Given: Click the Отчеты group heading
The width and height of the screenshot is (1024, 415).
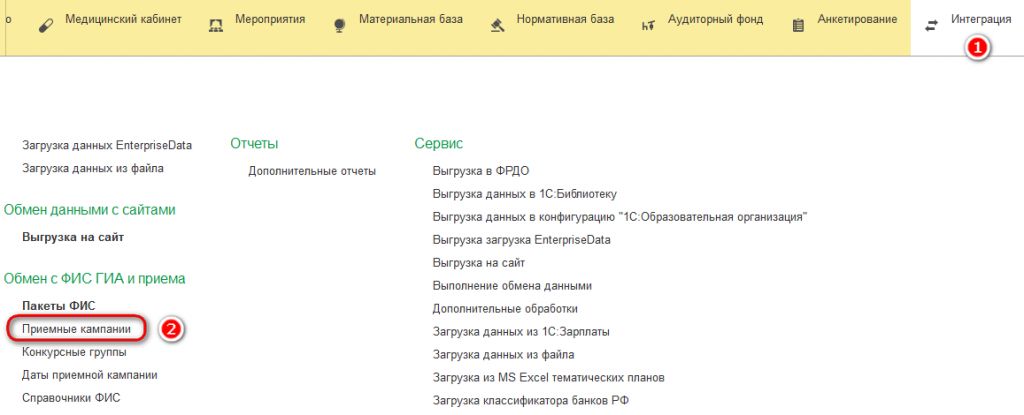Looking at the screenshot, I should tap(255, 144).
